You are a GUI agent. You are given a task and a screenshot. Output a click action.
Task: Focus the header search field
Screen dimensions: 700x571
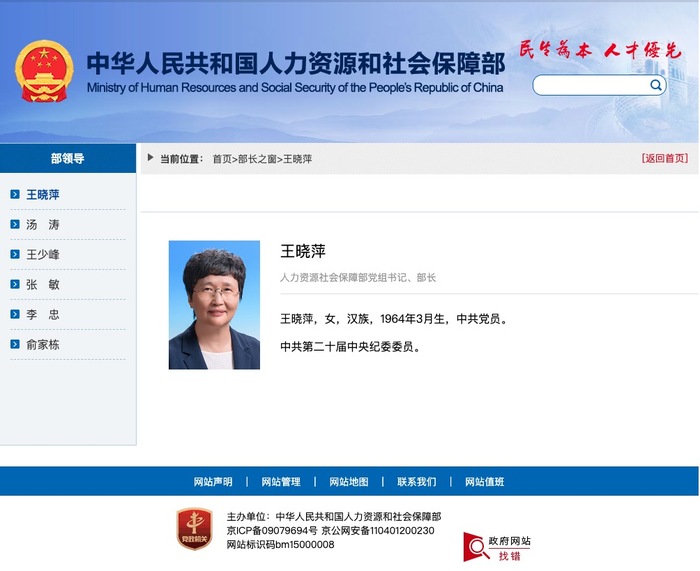[x=599, y=85]
